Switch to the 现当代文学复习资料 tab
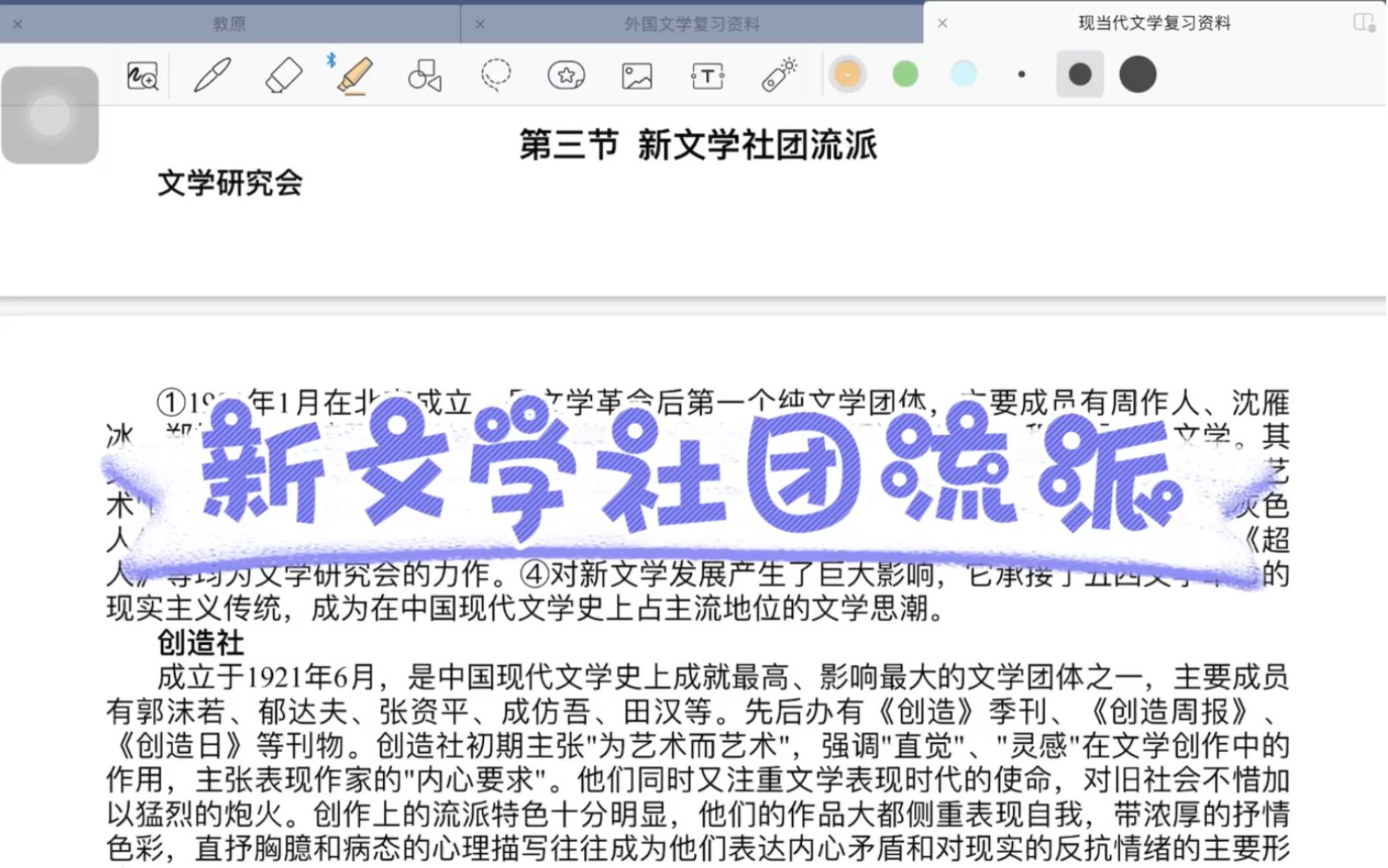Screen dimensions: 1388x868 click(x=1154, y=23)
